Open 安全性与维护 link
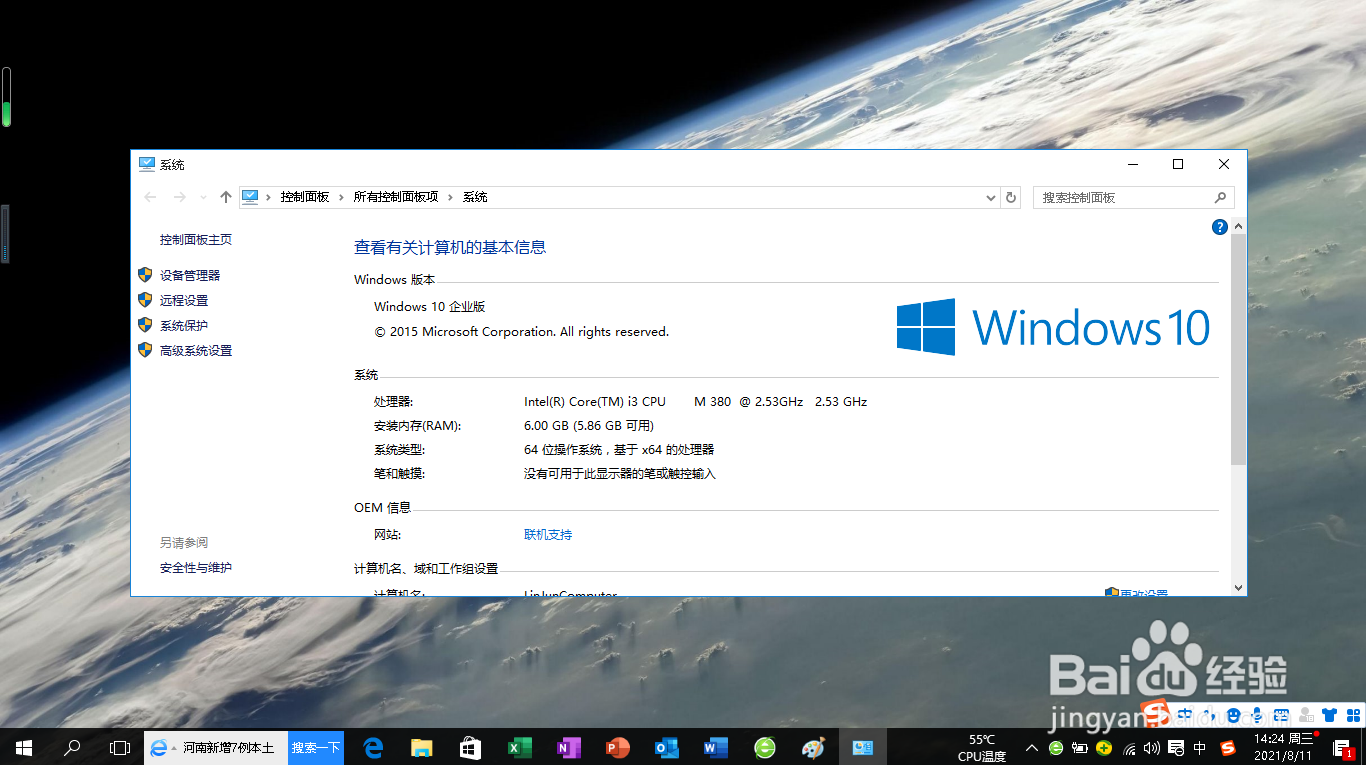Image resolution: width=1366 pixels, height=765 pixels. click(x=196, y=568)
